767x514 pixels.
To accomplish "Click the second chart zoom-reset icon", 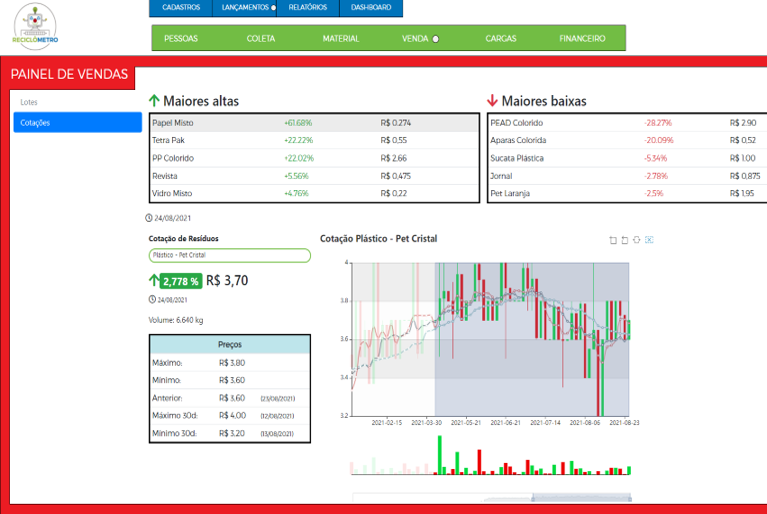I will [624, 240].
